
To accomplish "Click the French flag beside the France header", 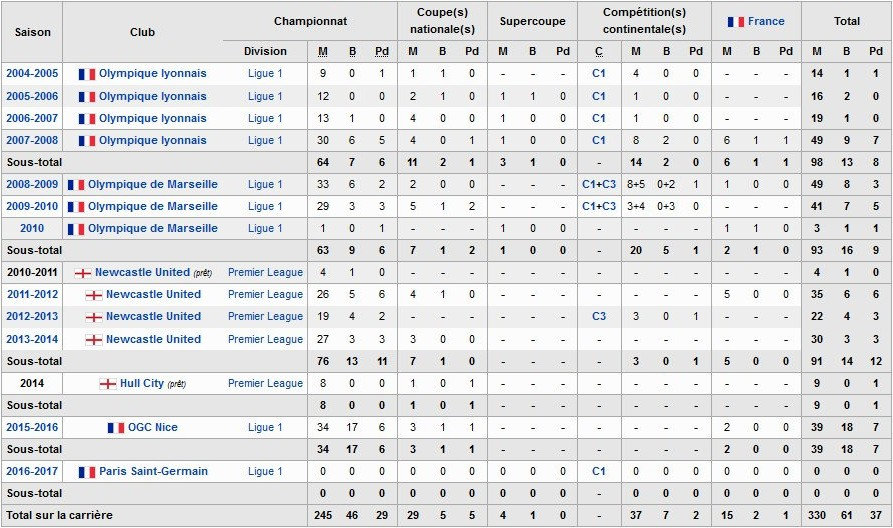I will [735, 21].
